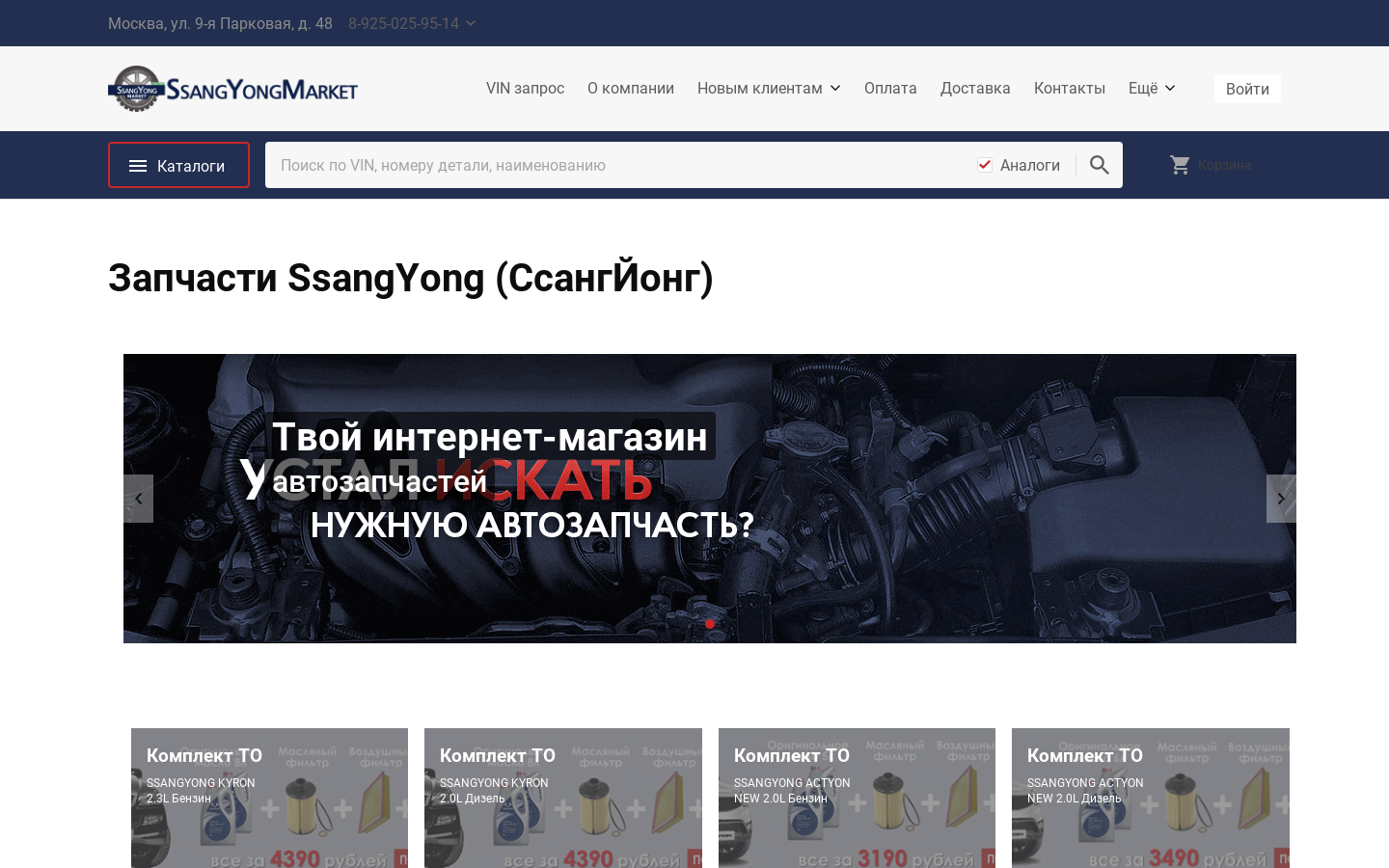This screenshot has height=868, width=1389.
Task: Expand the Новым клиентам menu
Action: (769, 88)
